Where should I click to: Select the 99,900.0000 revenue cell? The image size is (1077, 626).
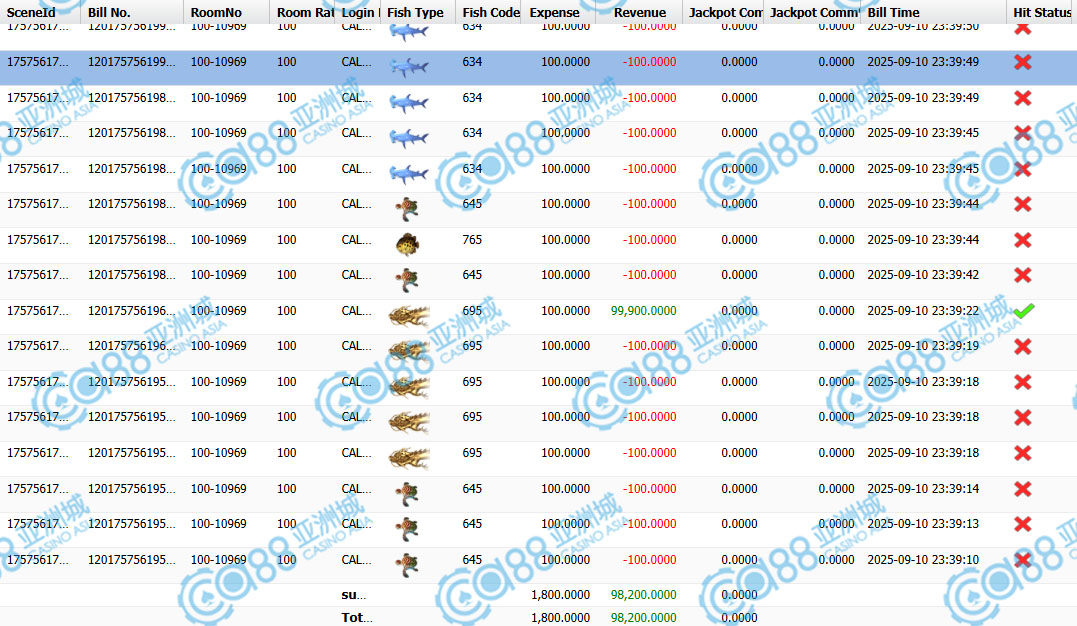point(643,311)
